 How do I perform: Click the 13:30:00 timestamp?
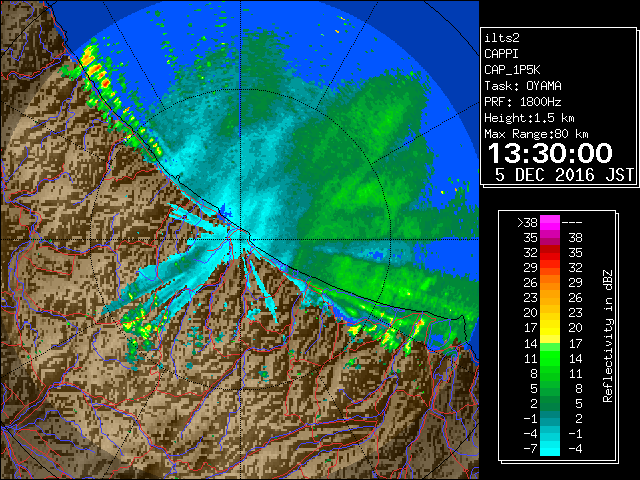point(550,153)
